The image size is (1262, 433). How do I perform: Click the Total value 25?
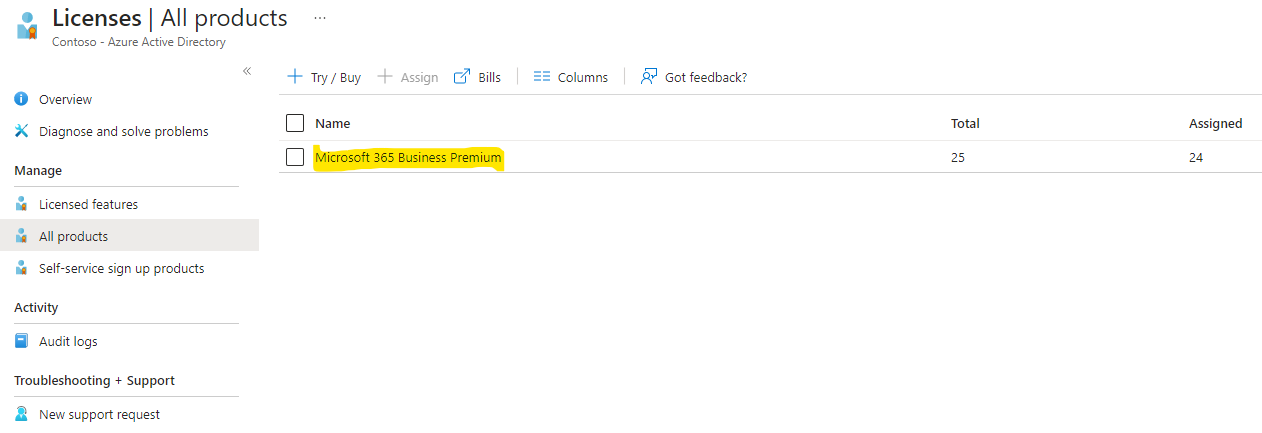coord(958,157)
